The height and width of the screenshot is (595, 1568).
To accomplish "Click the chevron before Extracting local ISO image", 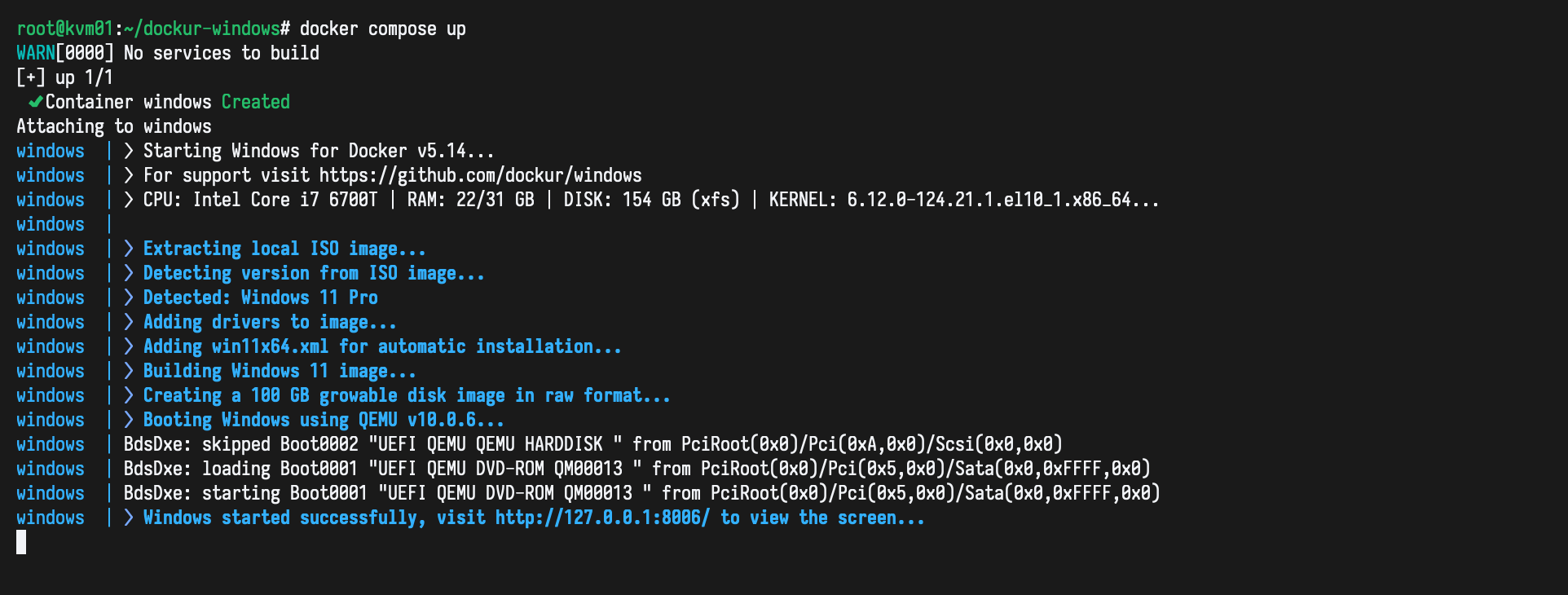I will point(129,249).
